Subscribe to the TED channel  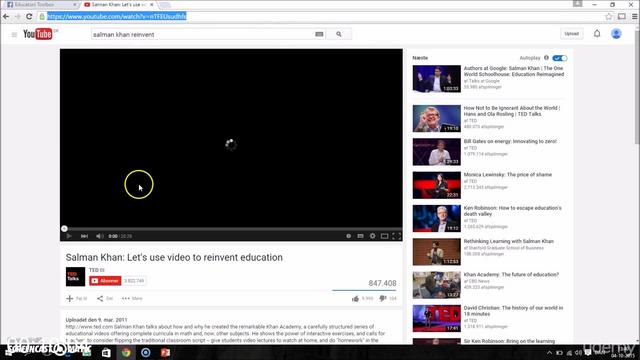[x=105, y=281]
